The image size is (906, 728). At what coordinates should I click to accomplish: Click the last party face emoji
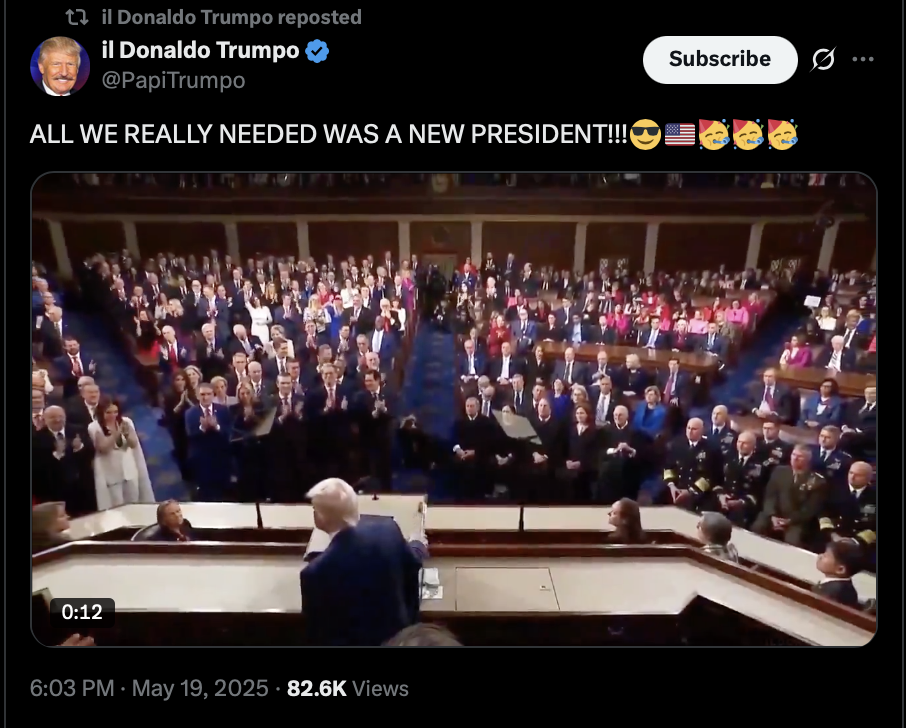[x=782, y=134]
